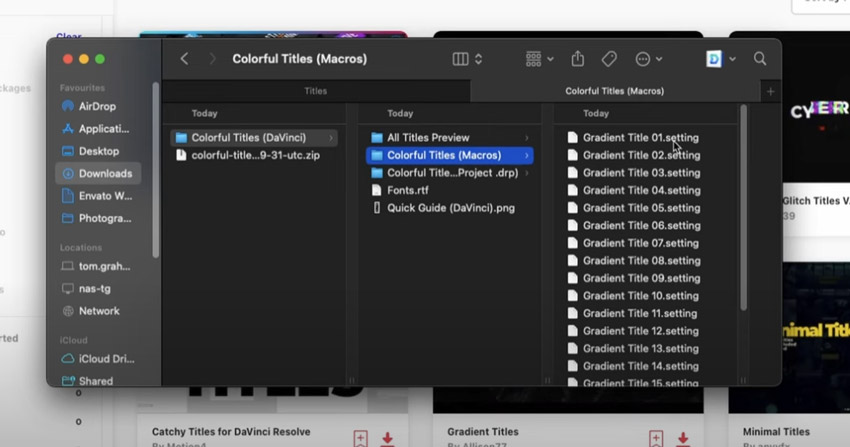Open the More actions ellipsis menu

click(x=643, y=59)
